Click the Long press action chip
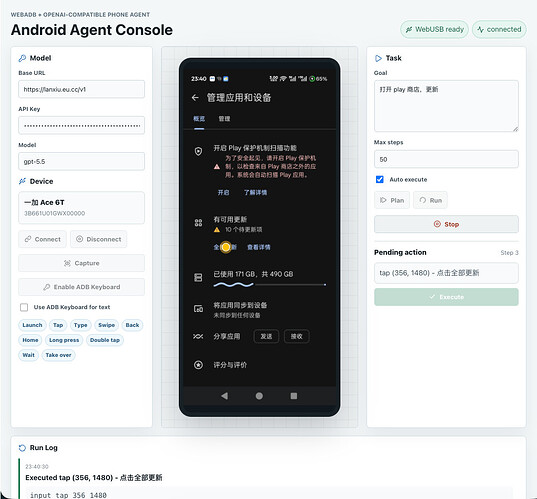Viewport: 537px width, 499px height. click(64, 340)
